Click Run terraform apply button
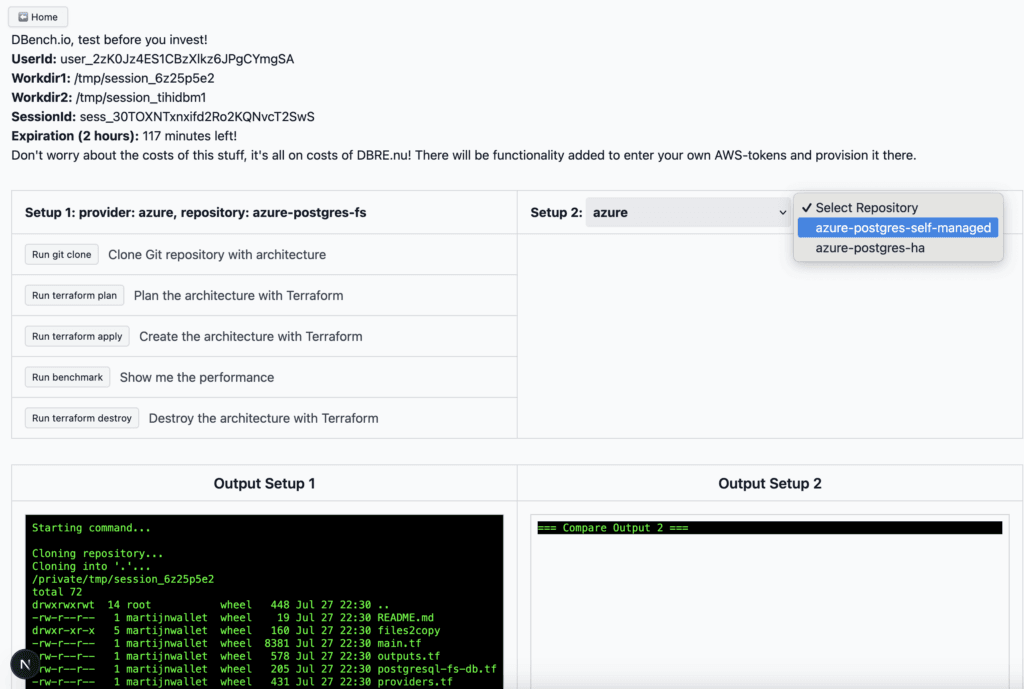The width and height of the screenshot is (1024, 689). click(77, 336)
